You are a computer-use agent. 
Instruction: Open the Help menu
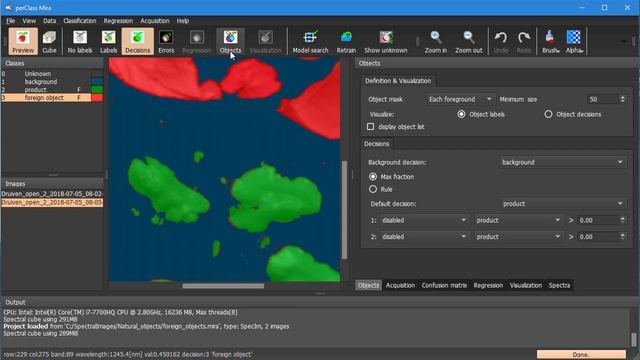pyautogui.click(x=182, y=21)
